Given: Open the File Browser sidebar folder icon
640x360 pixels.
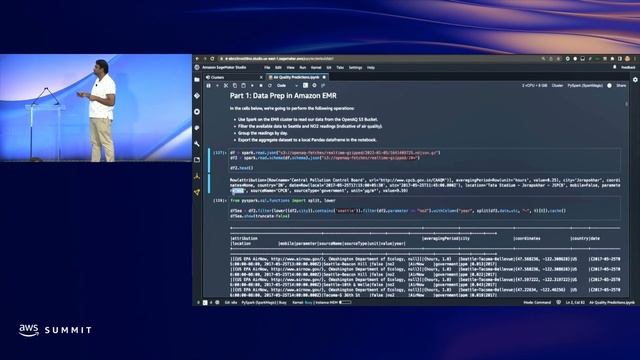Looking at the screenshot, I should pyautogui.click(x=197, y=80).
